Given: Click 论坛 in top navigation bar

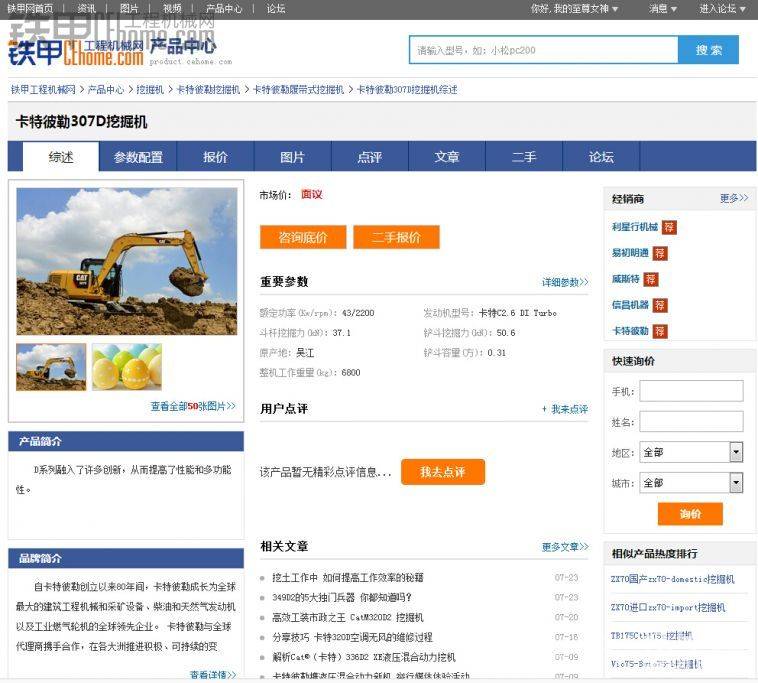Looking at the screenshot, I should pos(276,9).
